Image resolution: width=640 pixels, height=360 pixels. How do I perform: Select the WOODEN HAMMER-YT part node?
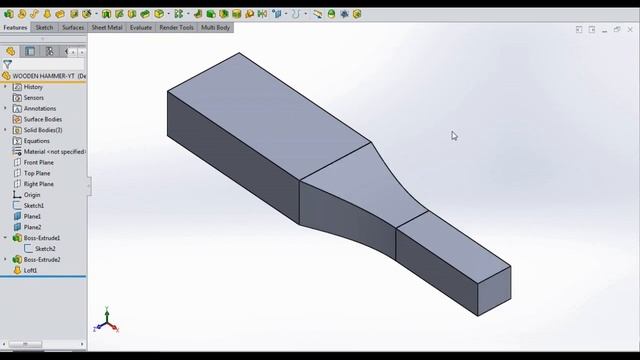click(x=44, y=76)
